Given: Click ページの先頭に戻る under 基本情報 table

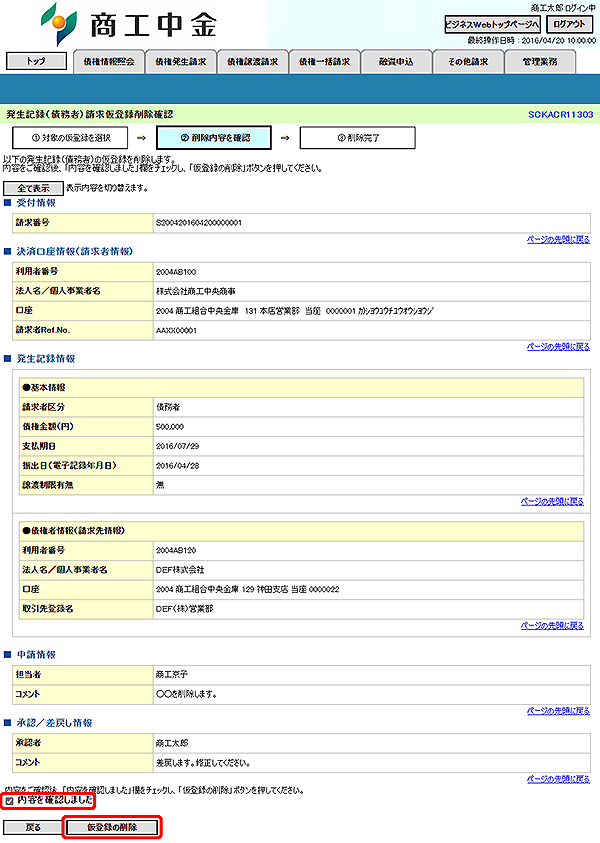Looking at the screenshot, I should 552,502.
